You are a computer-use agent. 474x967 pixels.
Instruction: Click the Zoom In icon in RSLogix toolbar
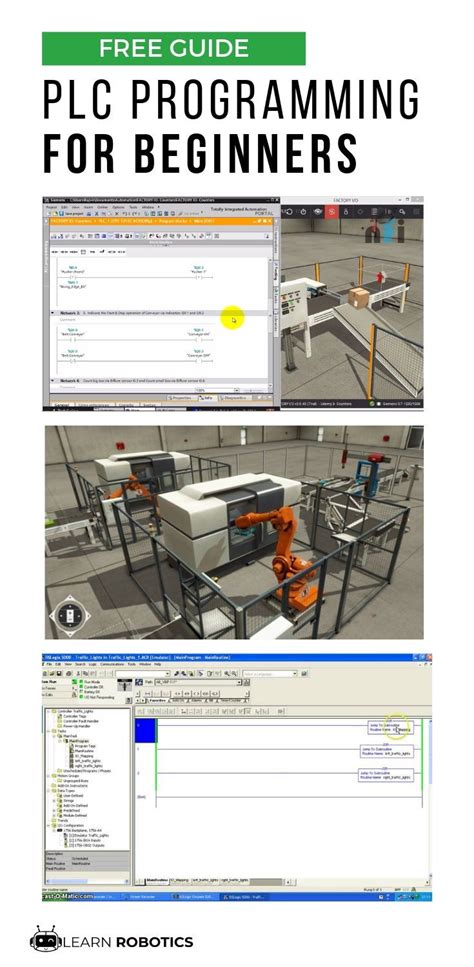226,673
